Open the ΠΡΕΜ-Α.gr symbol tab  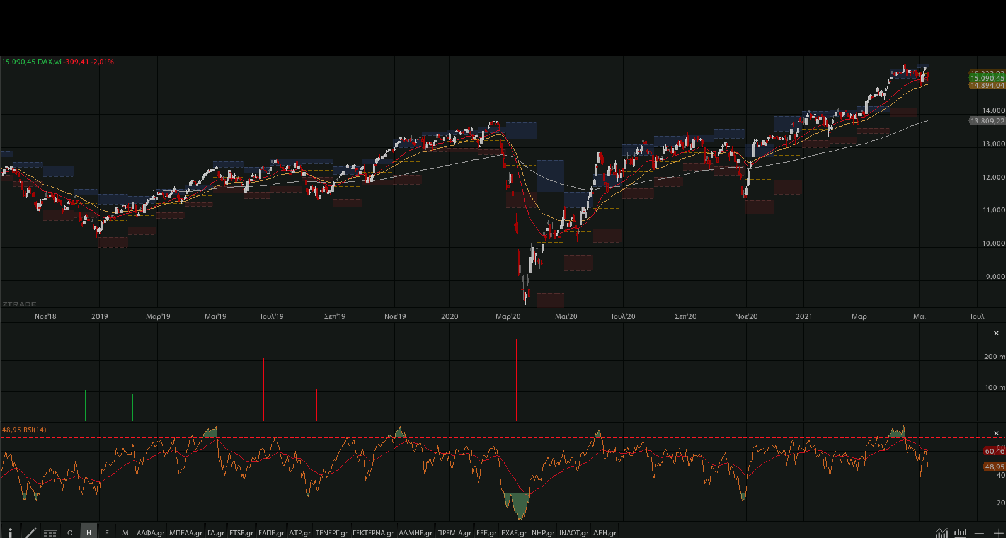pyautogui.click(x=454, y=533)
